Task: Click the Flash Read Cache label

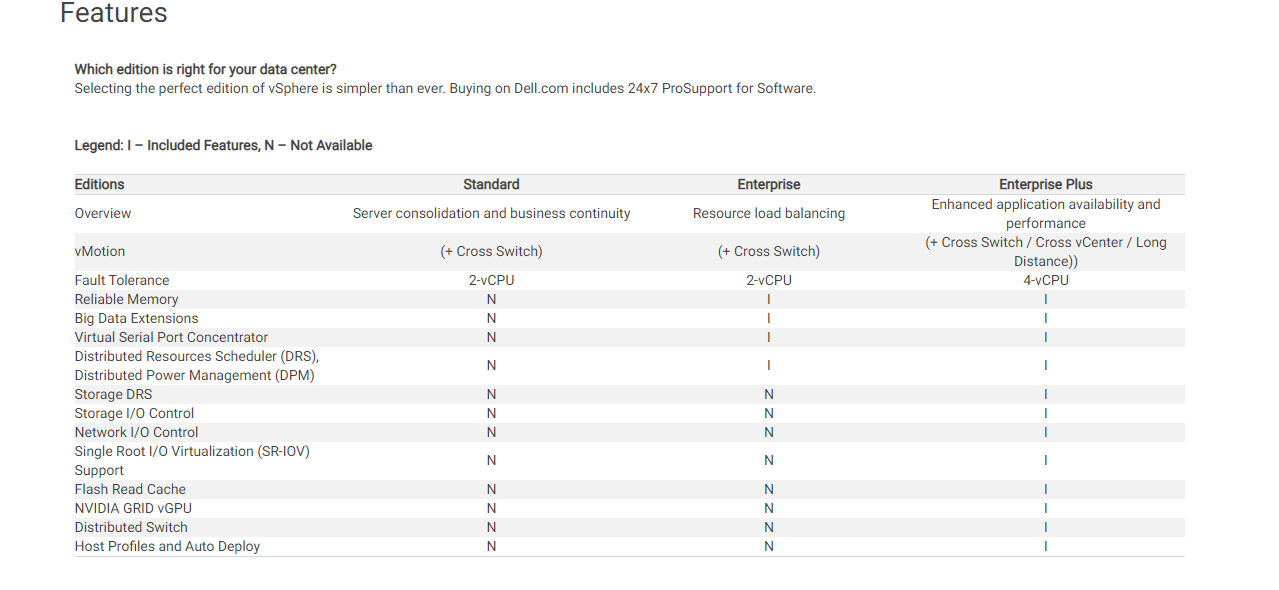Action: click(130, 489)
